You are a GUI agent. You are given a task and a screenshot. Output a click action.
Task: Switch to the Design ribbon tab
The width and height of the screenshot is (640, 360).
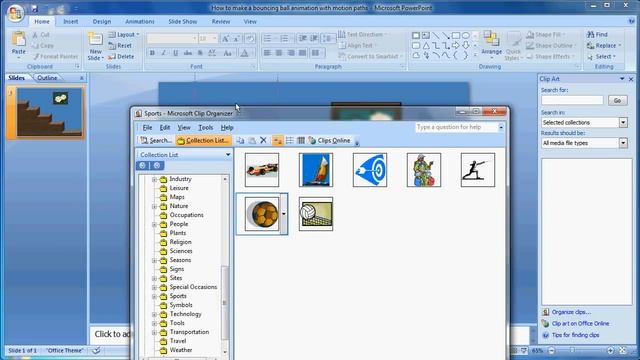click(x=102, y=21)
